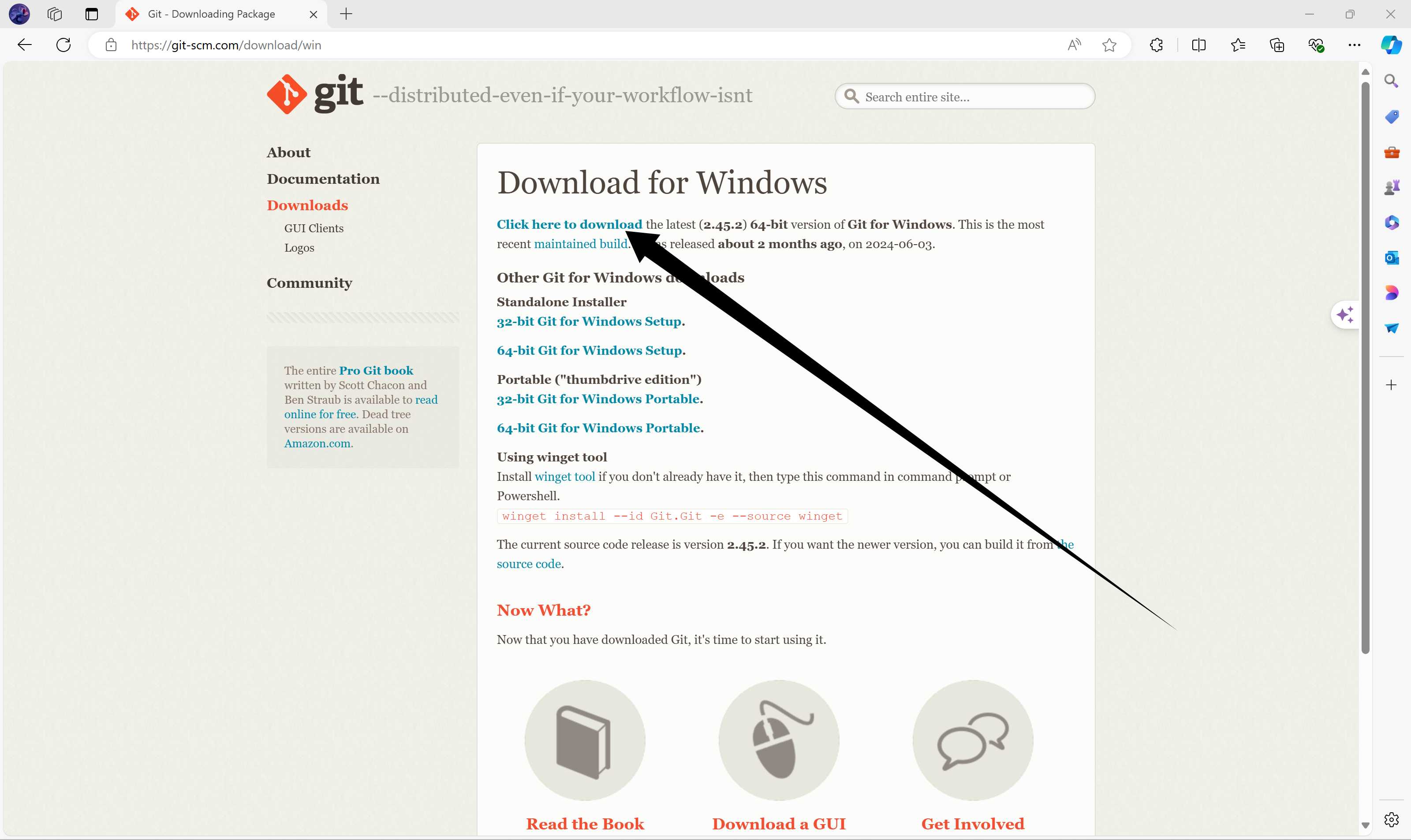Click 64-bit Git for Windows Portable link
The width and height of the screenshot is (1411, 840).
[598, 428]
